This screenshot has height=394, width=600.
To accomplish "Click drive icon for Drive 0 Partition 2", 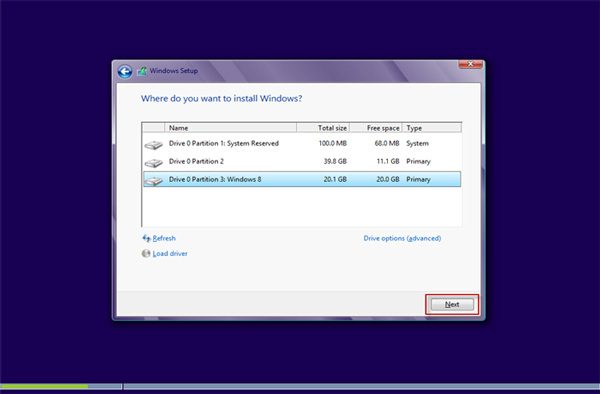I will point(154,163).
